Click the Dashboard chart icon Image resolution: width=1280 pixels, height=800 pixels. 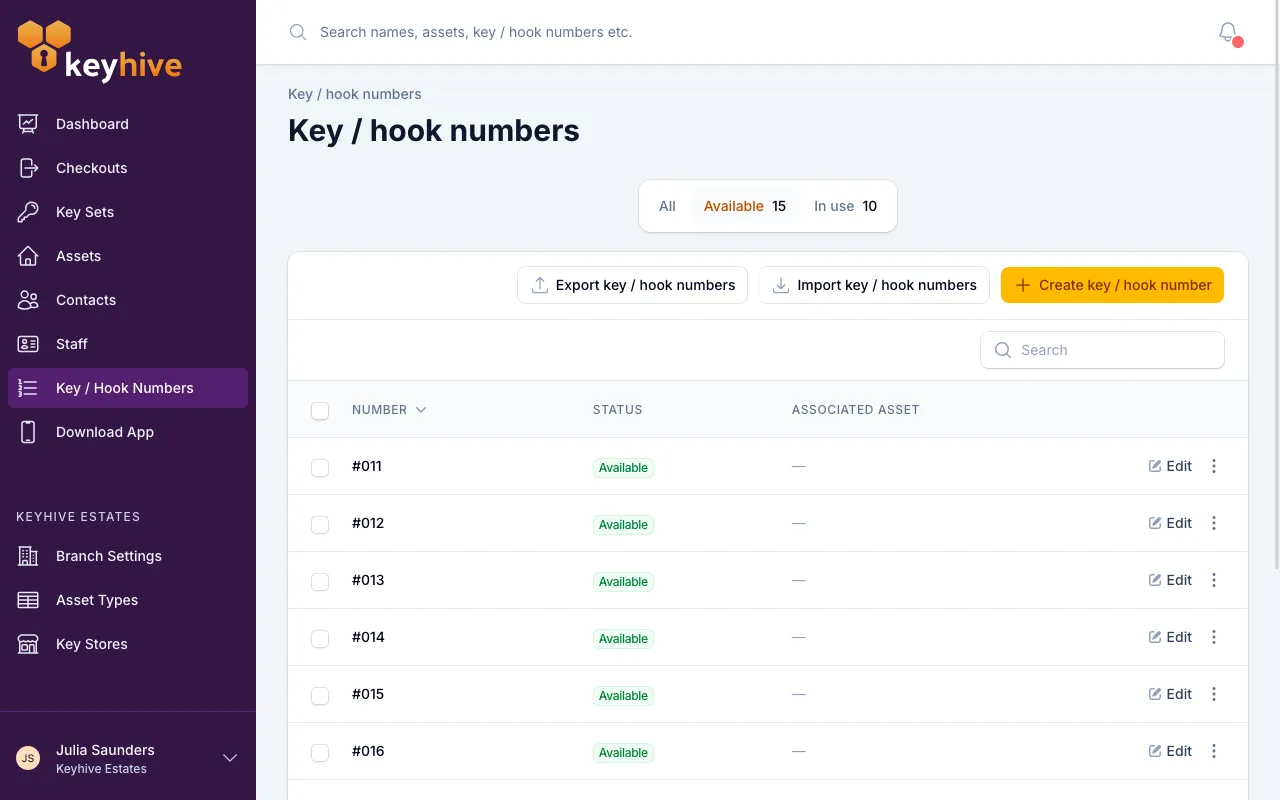tap(28, 124)
